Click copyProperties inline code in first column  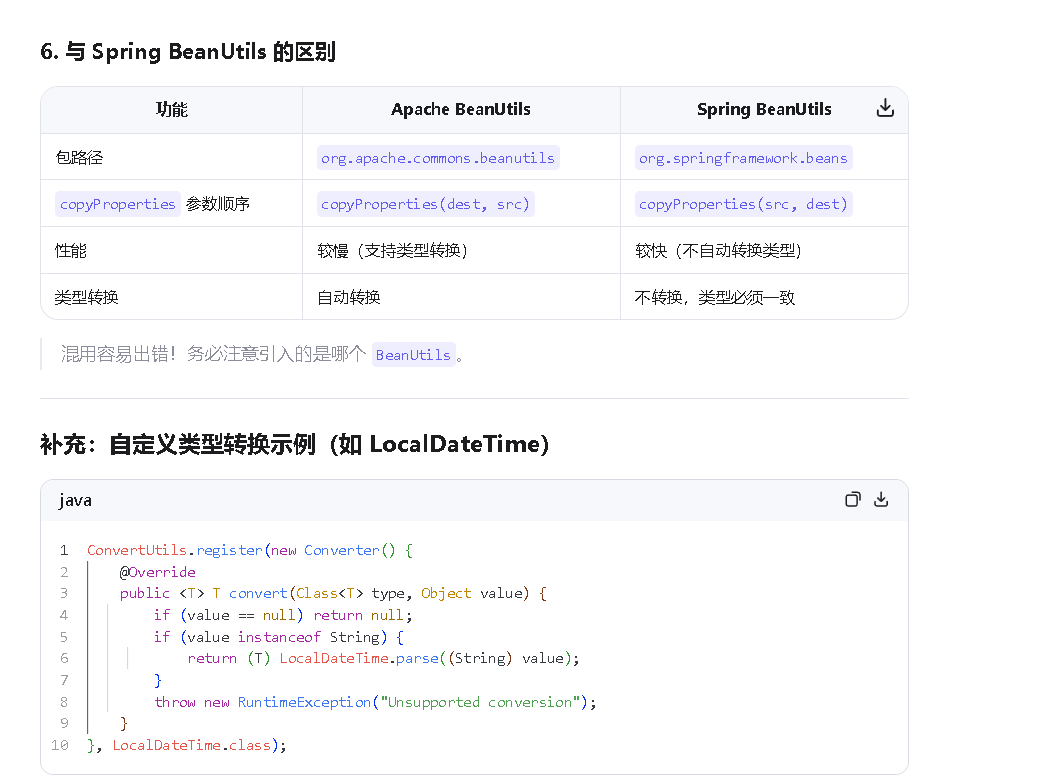point(118,204)
